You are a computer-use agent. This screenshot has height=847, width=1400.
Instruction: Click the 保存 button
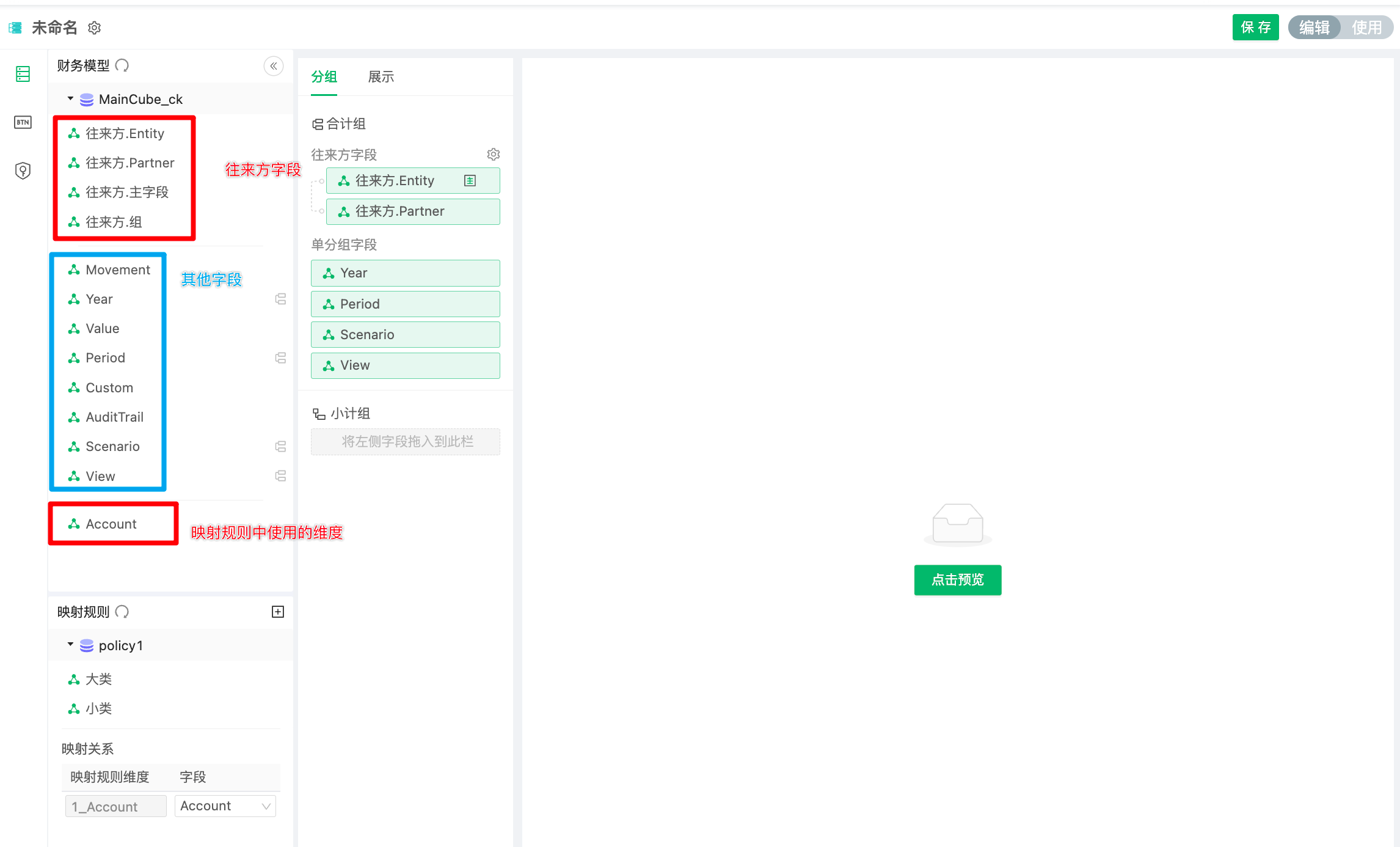click(1255, 28)
